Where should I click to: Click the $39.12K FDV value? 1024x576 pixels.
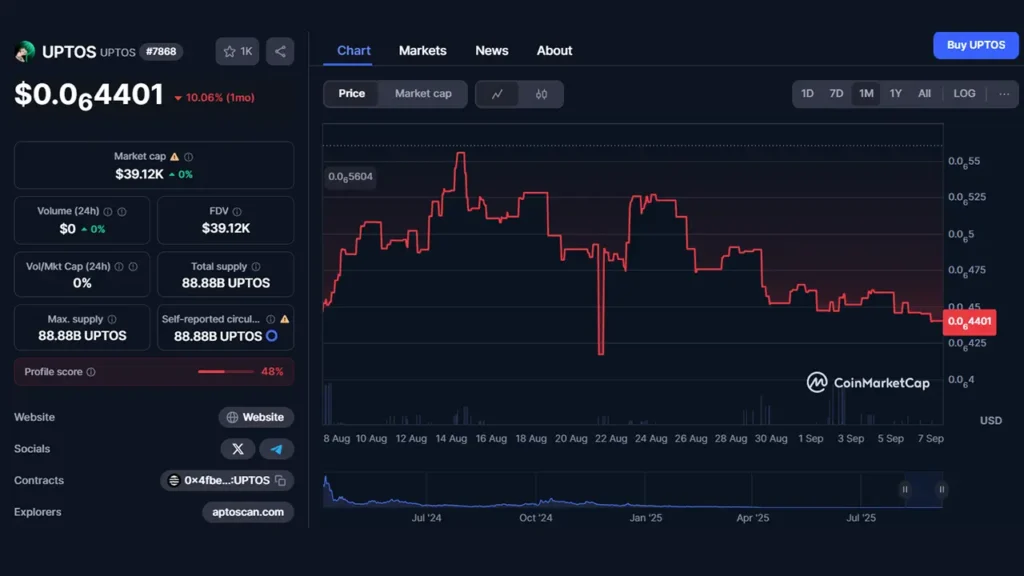tap(226, 229)
